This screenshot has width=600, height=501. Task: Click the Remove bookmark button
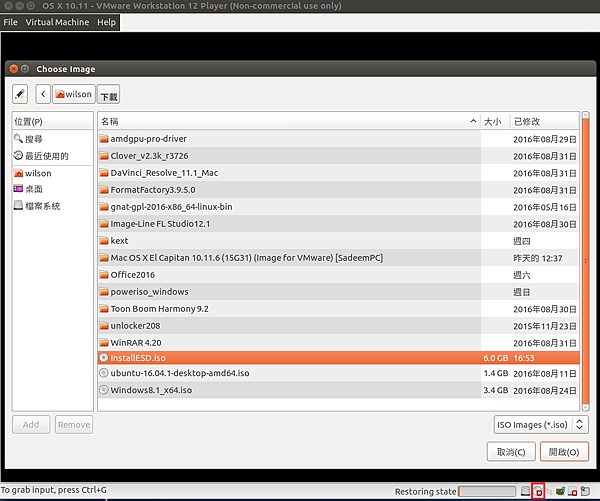(74, 425)
